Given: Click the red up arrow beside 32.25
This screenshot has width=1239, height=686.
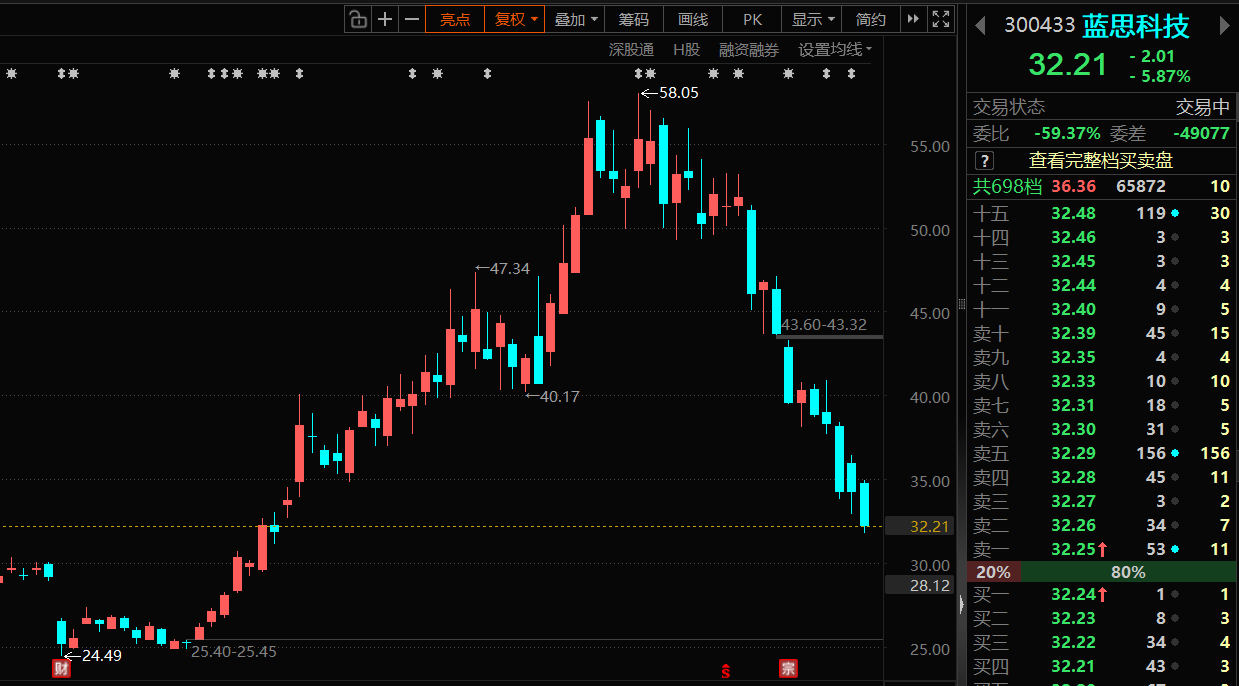Looking at the screenshot, I should coord(1102,549).
